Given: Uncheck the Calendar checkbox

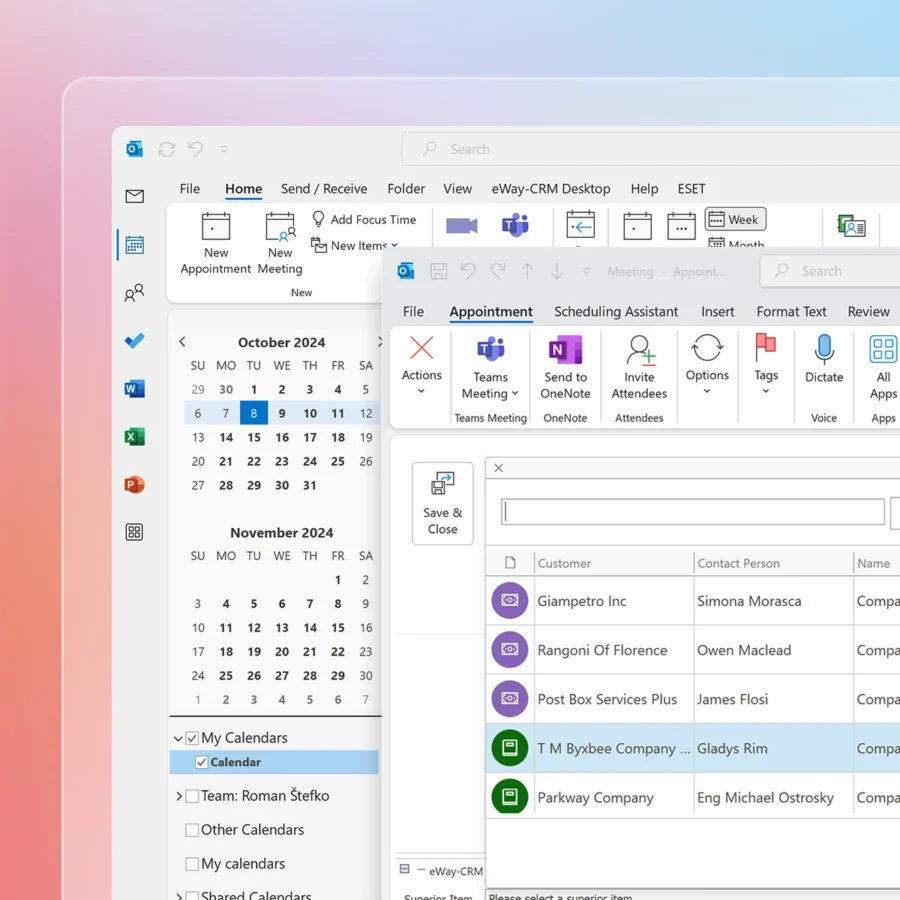Looking at the screenshot, I should click(201, 762).
